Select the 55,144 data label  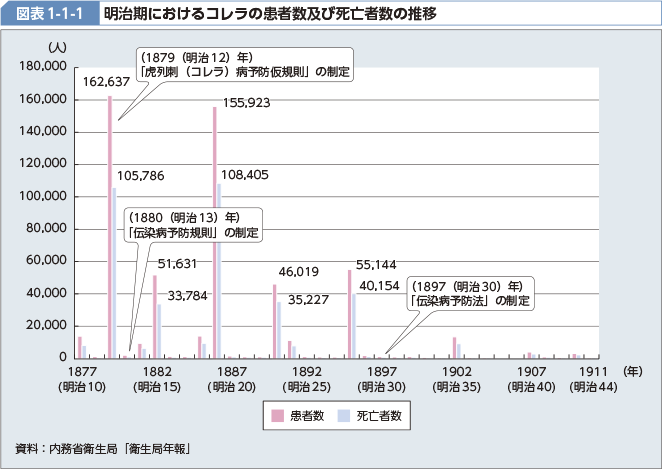pyautogui.click(x=377, y=264)
